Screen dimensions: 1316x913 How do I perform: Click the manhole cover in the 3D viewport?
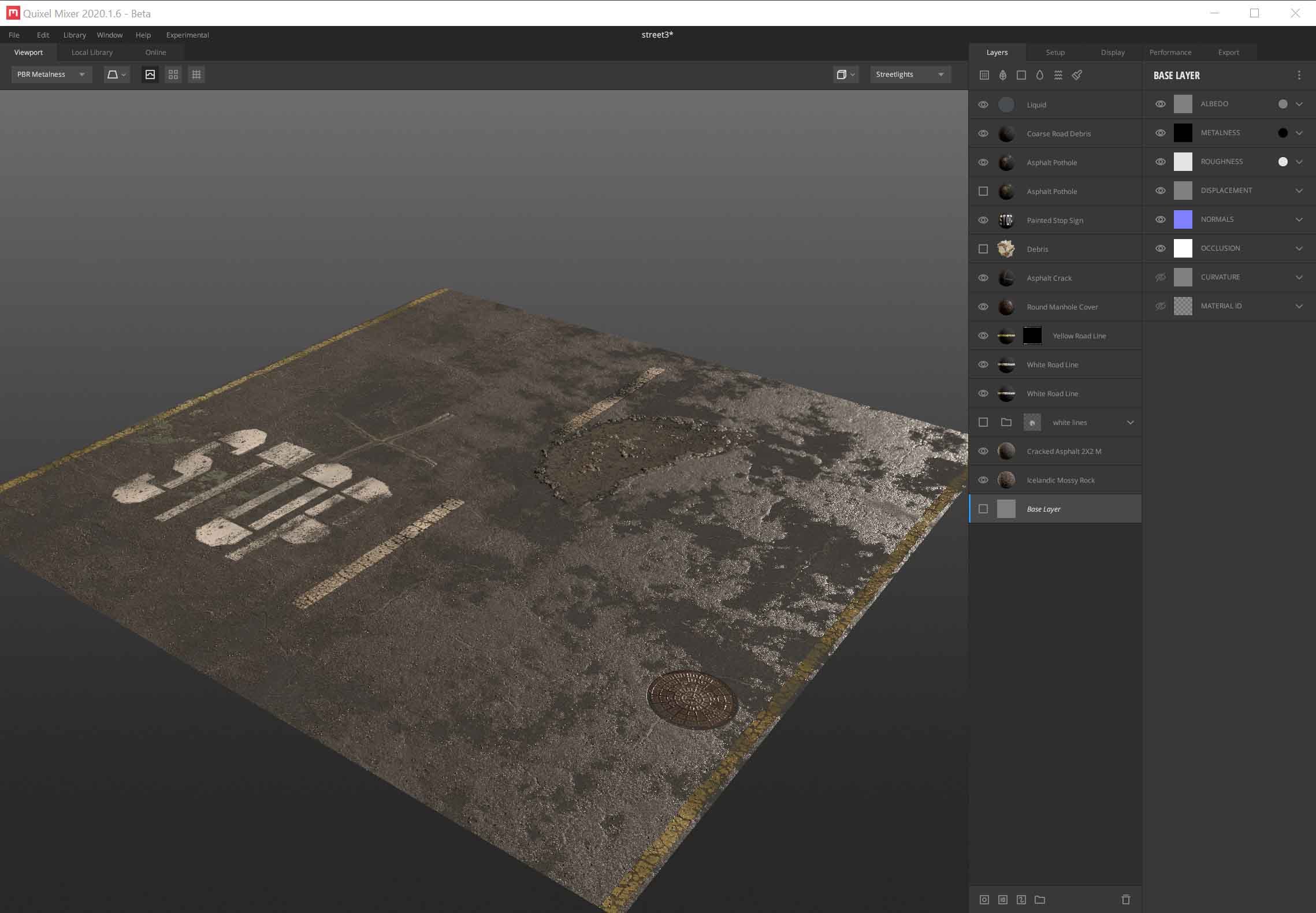coord(692,700)
